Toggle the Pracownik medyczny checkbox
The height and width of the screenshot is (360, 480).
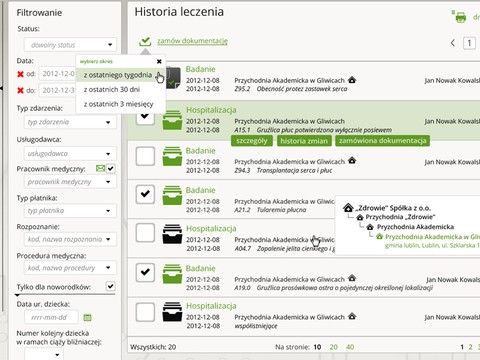click(x=111, y=169)
